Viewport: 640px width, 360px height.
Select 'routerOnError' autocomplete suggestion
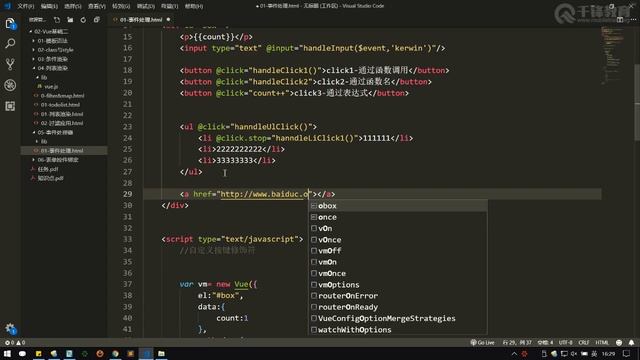click(398, 296)
